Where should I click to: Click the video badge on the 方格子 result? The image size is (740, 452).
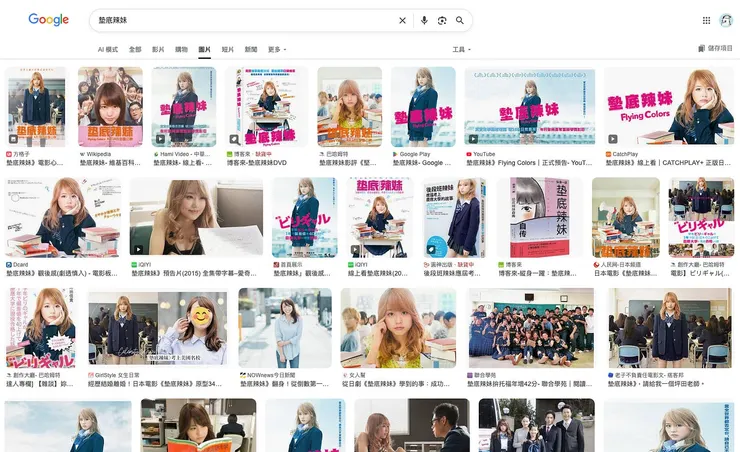[x=13, y=139]
